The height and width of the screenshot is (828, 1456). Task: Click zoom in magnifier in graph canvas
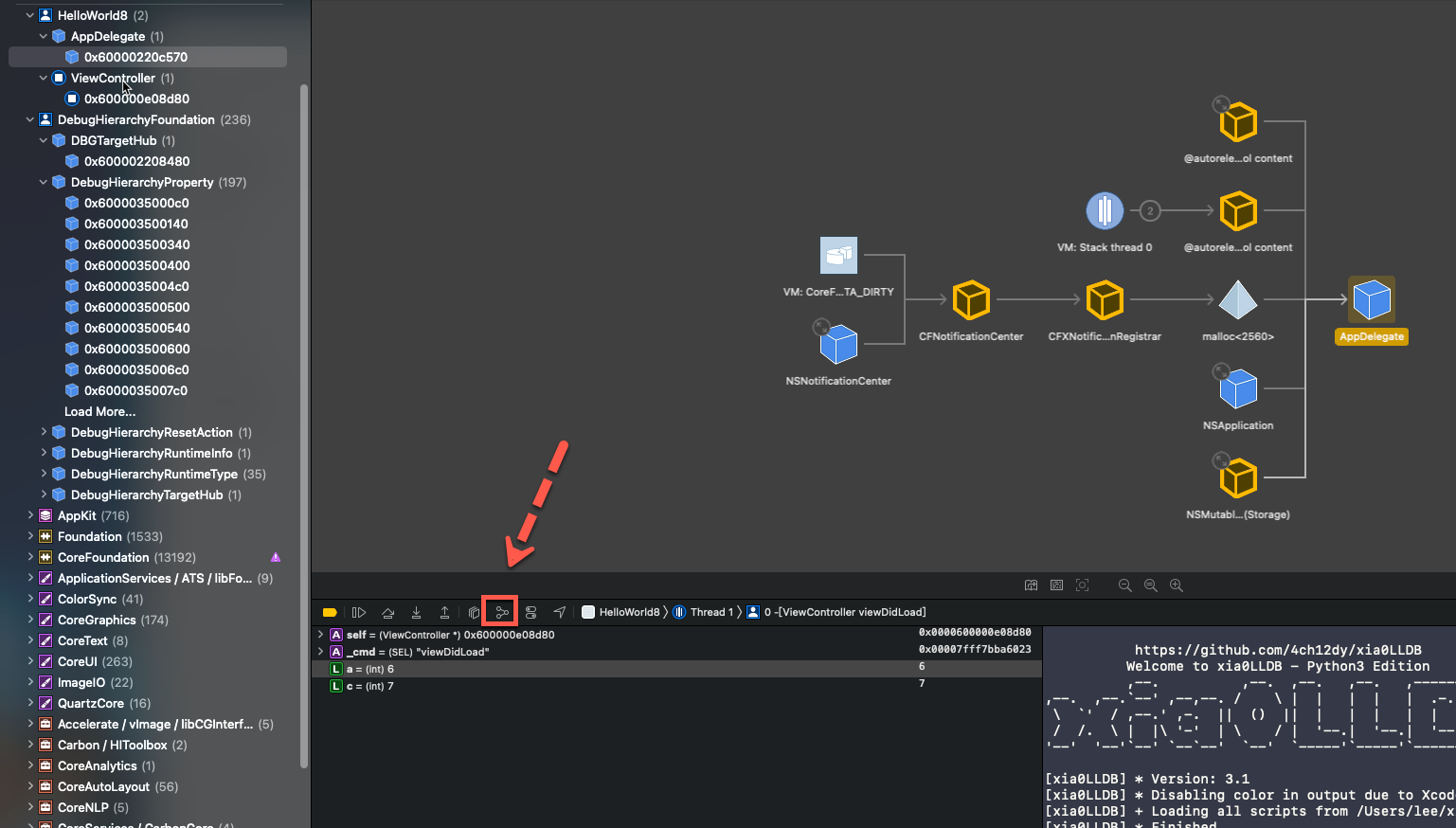coord(1177,585)
